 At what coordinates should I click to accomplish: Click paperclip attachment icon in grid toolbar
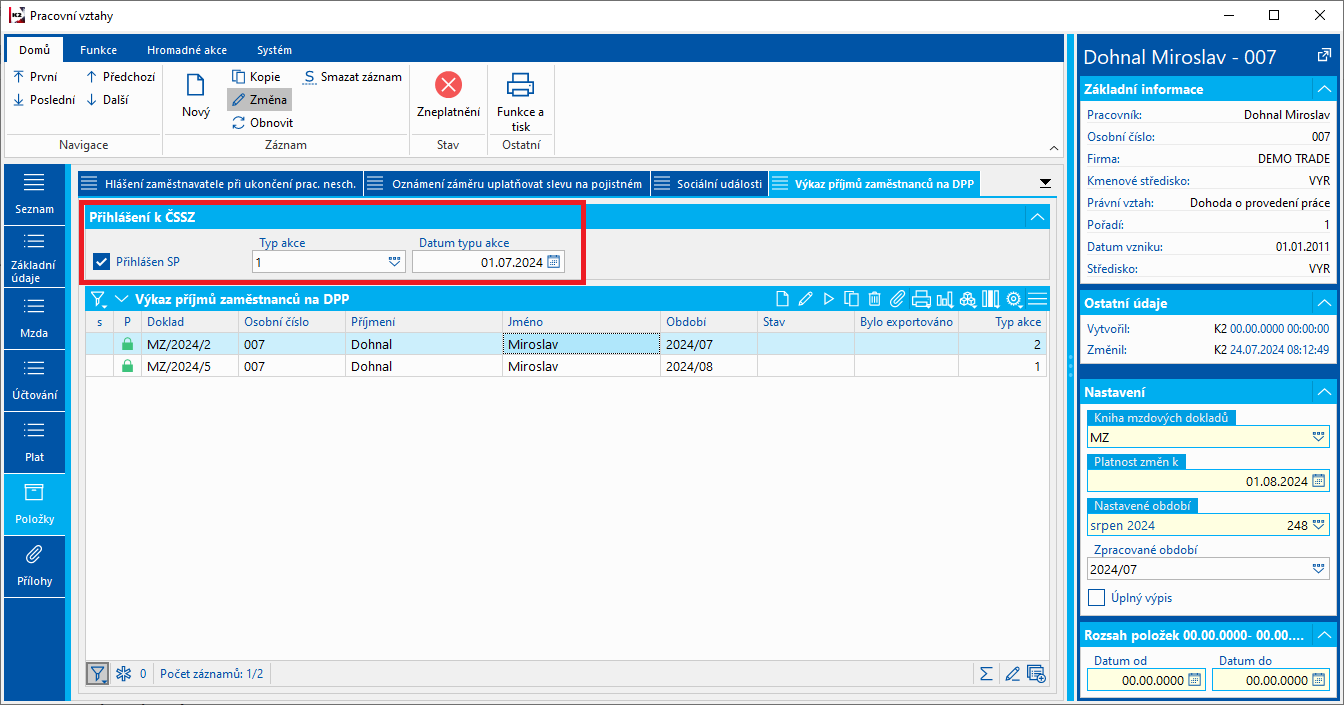click(897, 299)
